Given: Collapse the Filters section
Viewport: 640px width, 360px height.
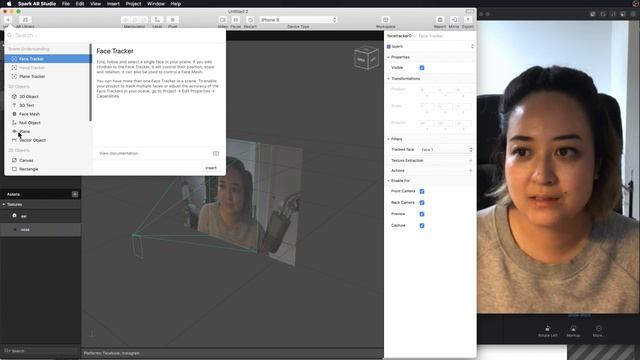Looking at the screenshot, I should click(388, 139).
